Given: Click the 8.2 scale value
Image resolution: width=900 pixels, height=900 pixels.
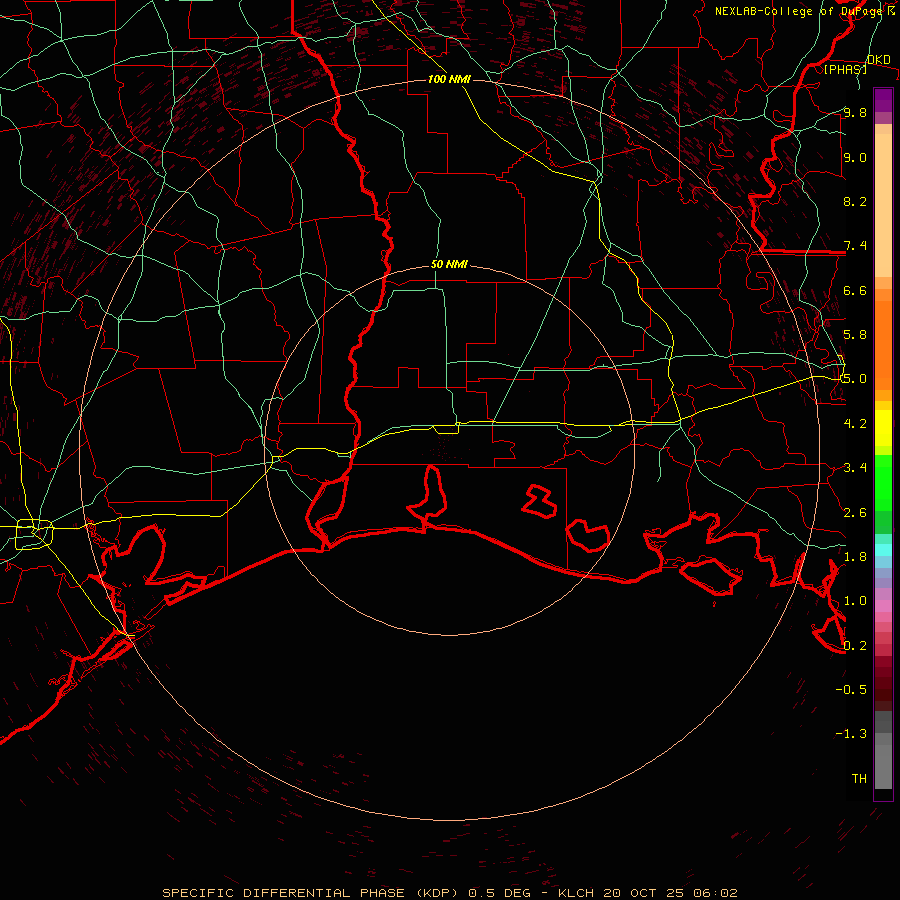Looking at the screenshot, I should 855,201.
